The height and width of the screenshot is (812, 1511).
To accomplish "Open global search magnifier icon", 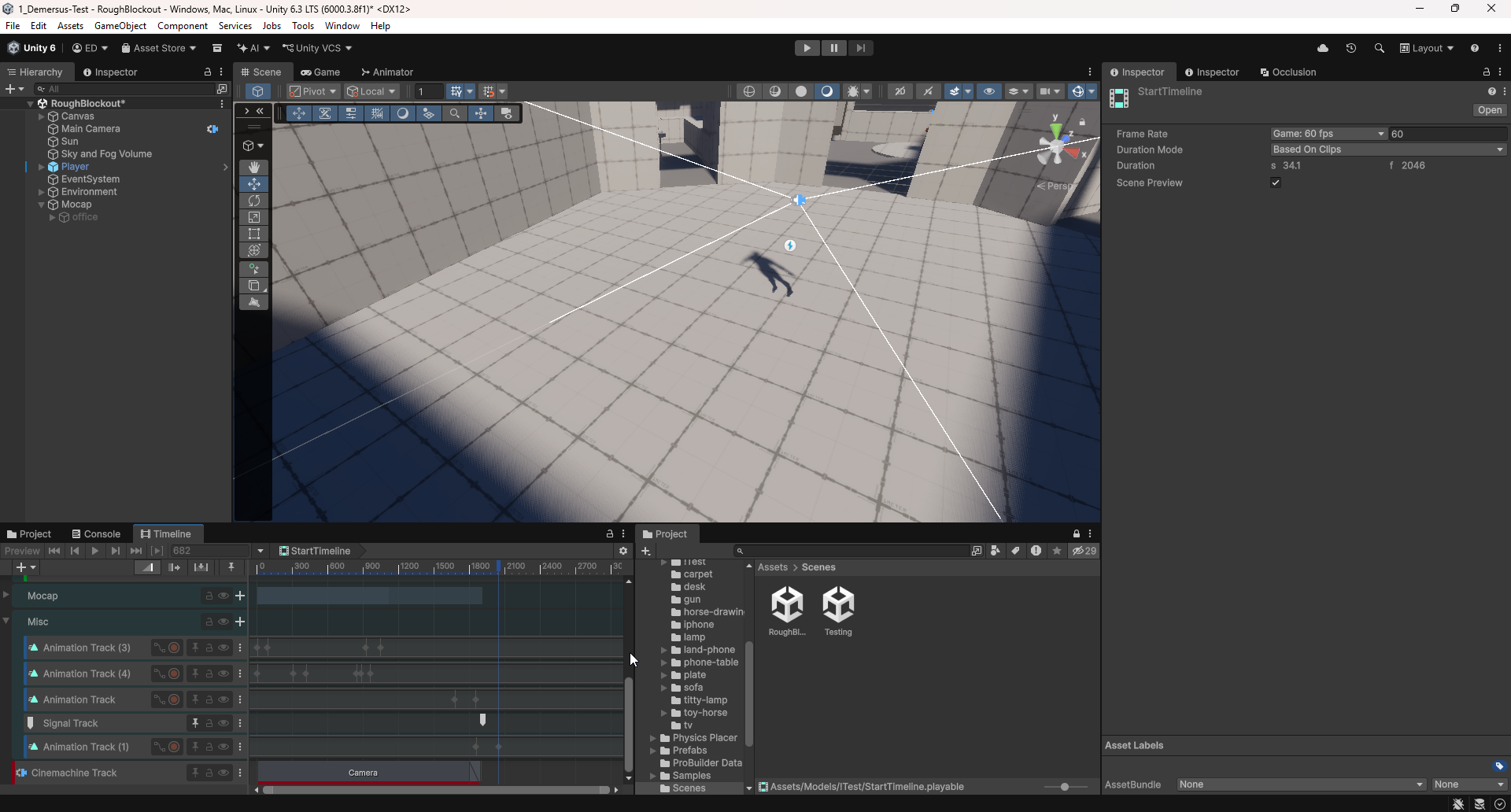I will (x=1379, y=48).
